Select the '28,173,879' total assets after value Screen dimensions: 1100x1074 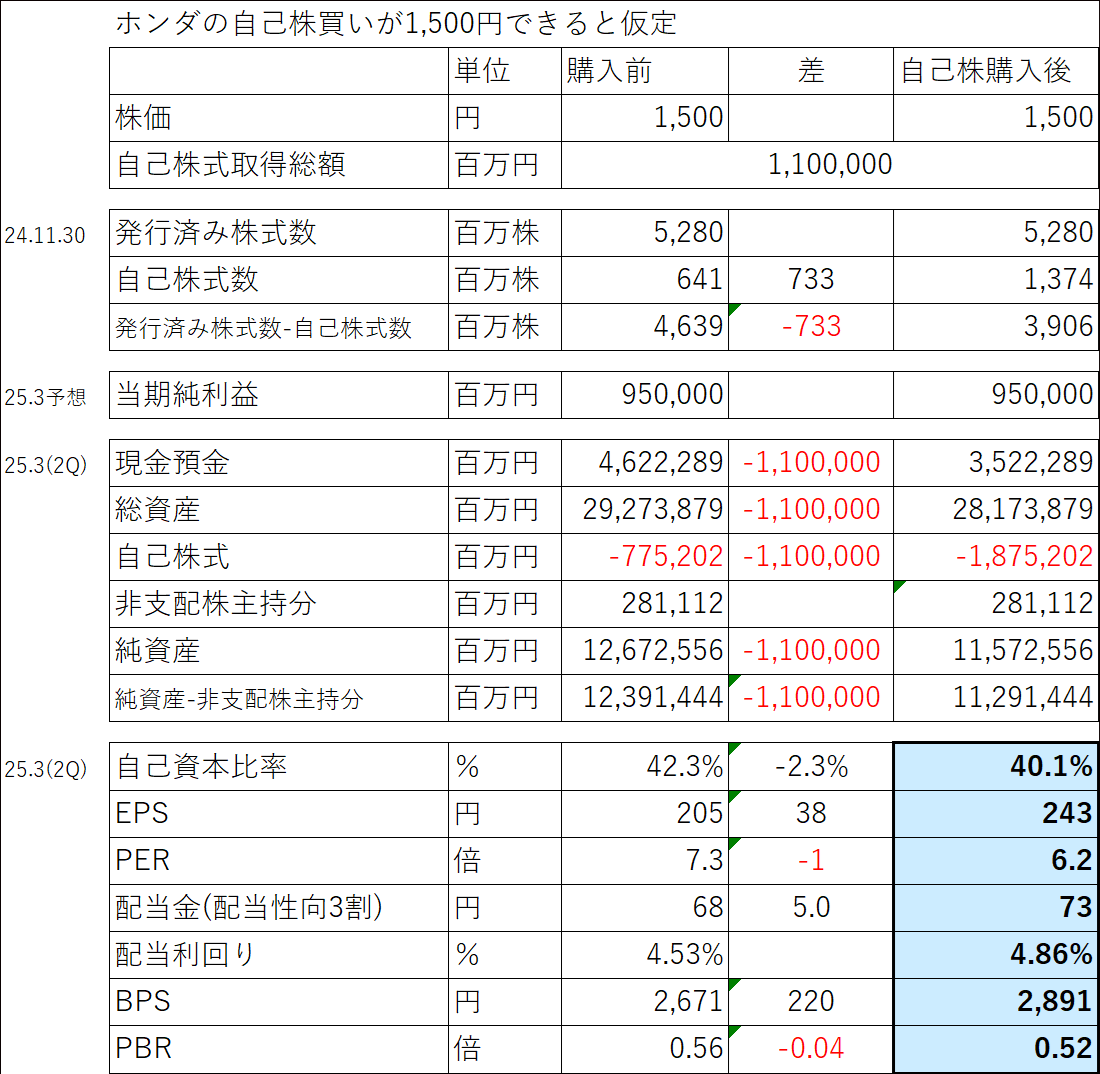pyautogui.click(x=1023, y=509)
